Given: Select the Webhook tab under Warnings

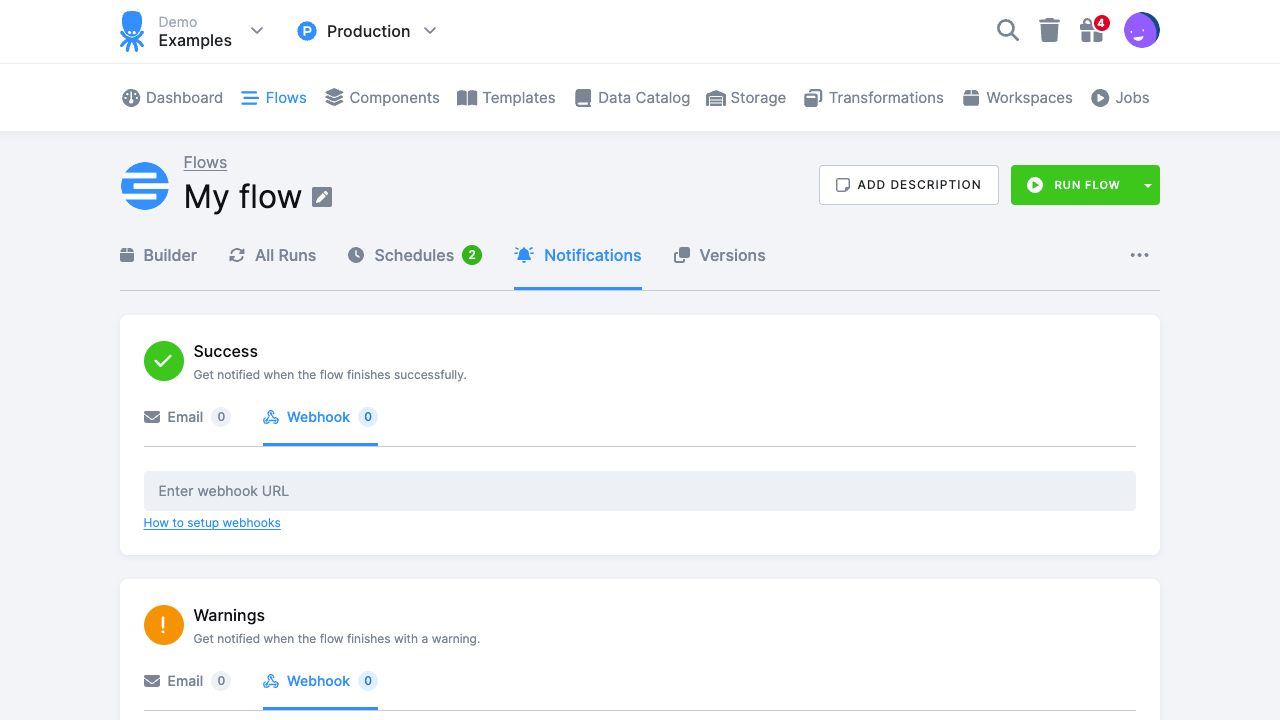Looking at the screenshot, I should coord(319,681).
